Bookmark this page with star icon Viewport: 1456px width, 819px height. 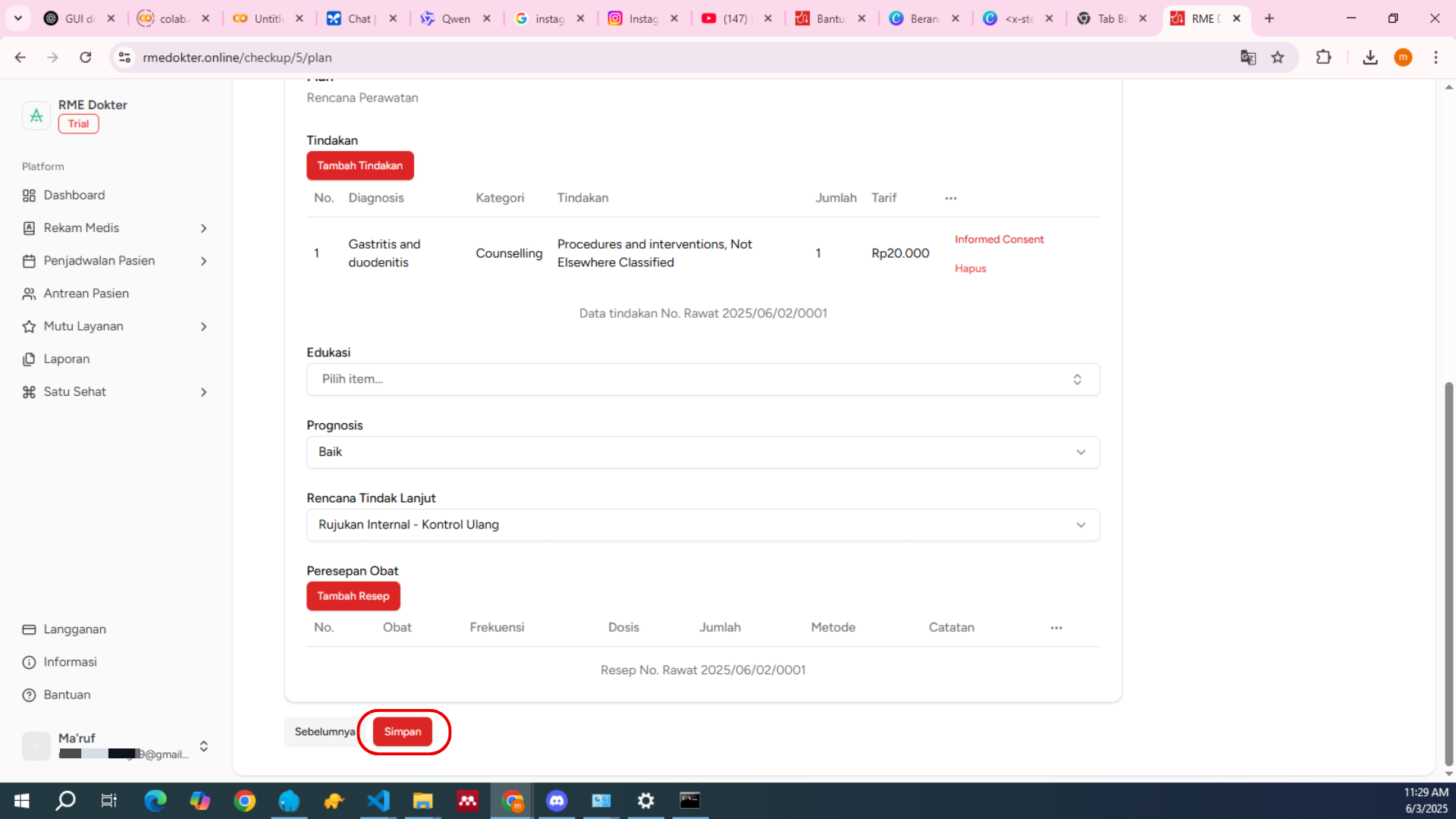pyautogui.click(x=1278, y=58)
